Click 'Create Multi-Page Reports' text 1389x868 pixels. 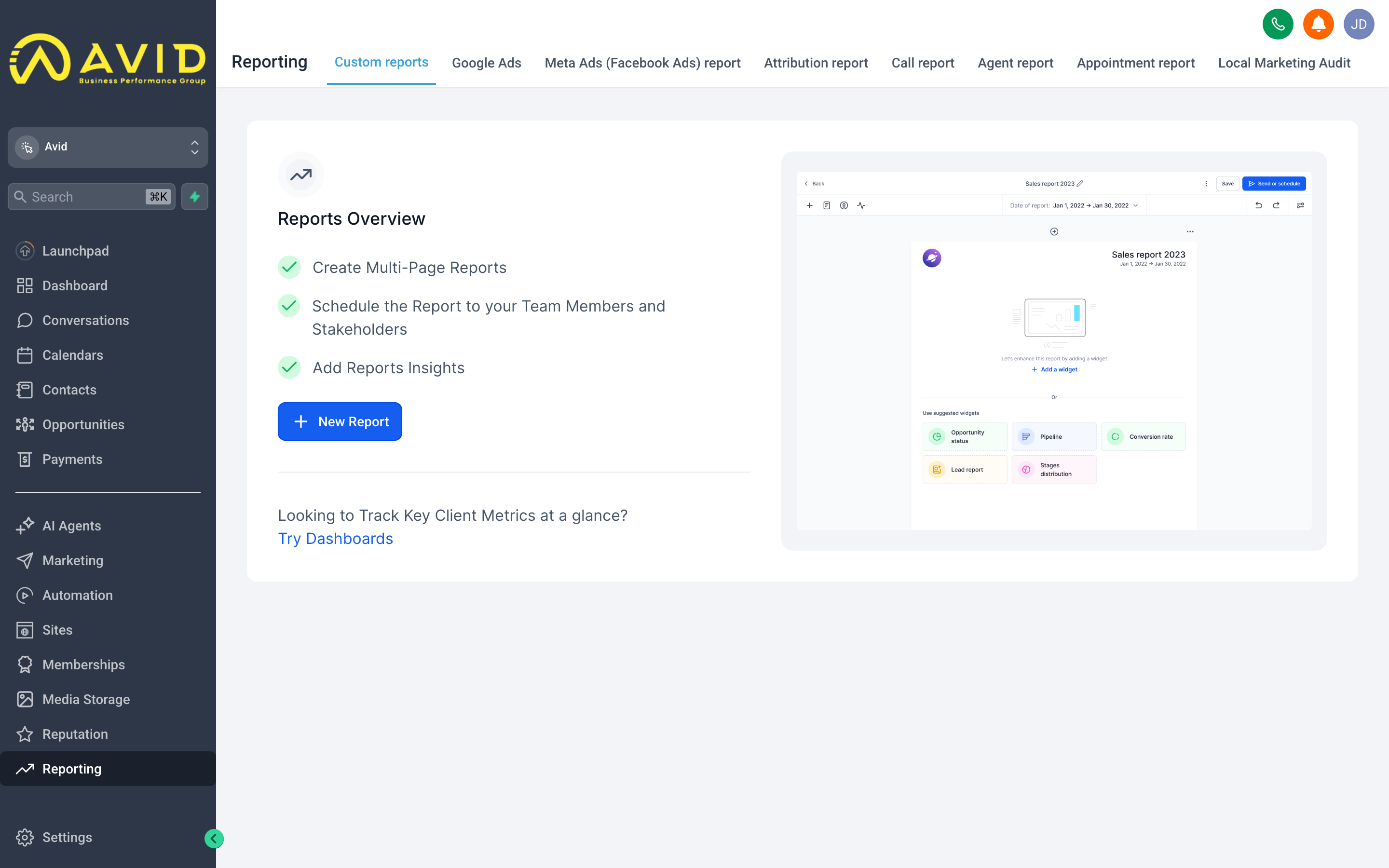coord(409,268)
